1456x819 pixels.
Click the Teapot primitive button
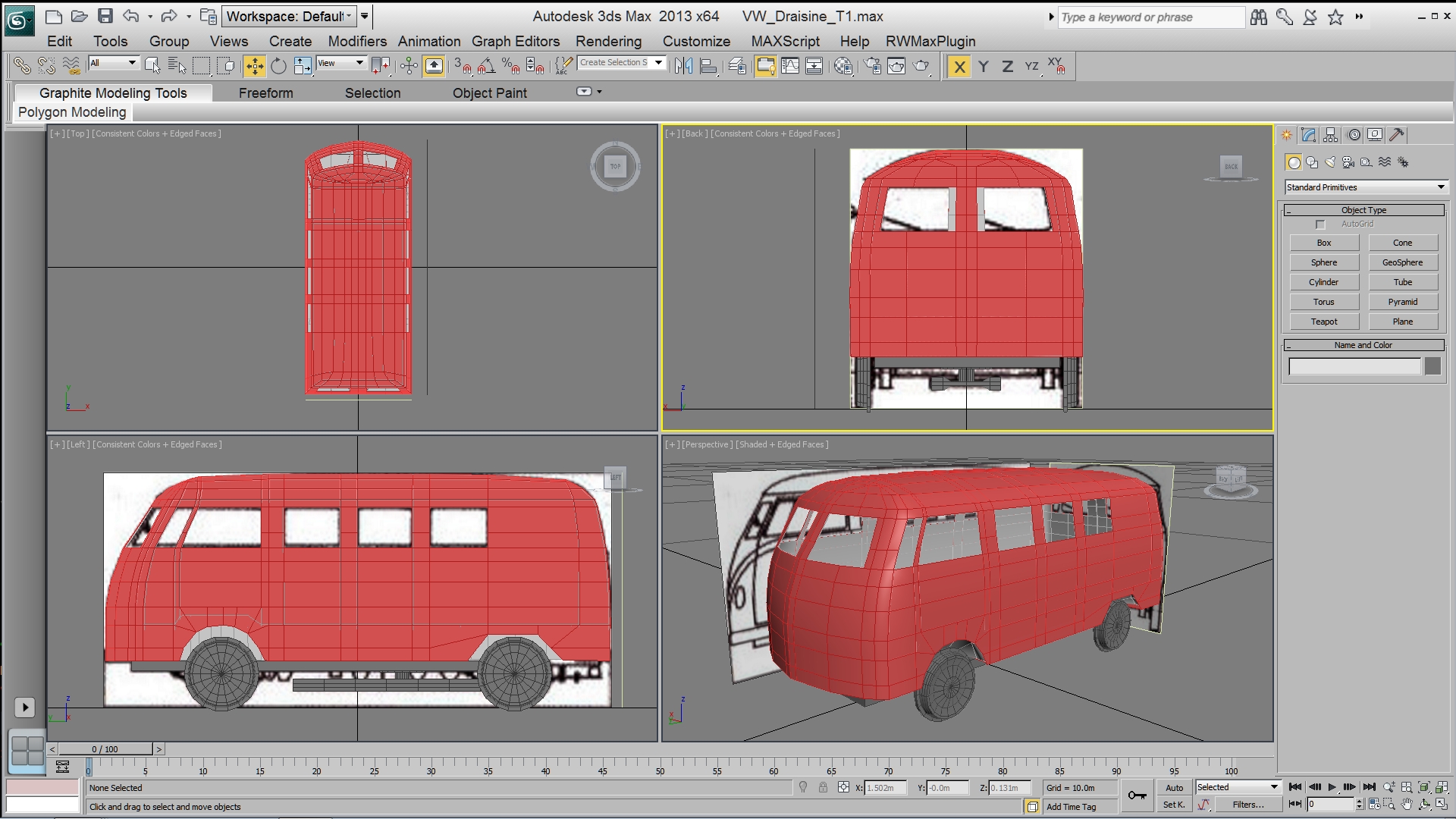point(1324,322)
